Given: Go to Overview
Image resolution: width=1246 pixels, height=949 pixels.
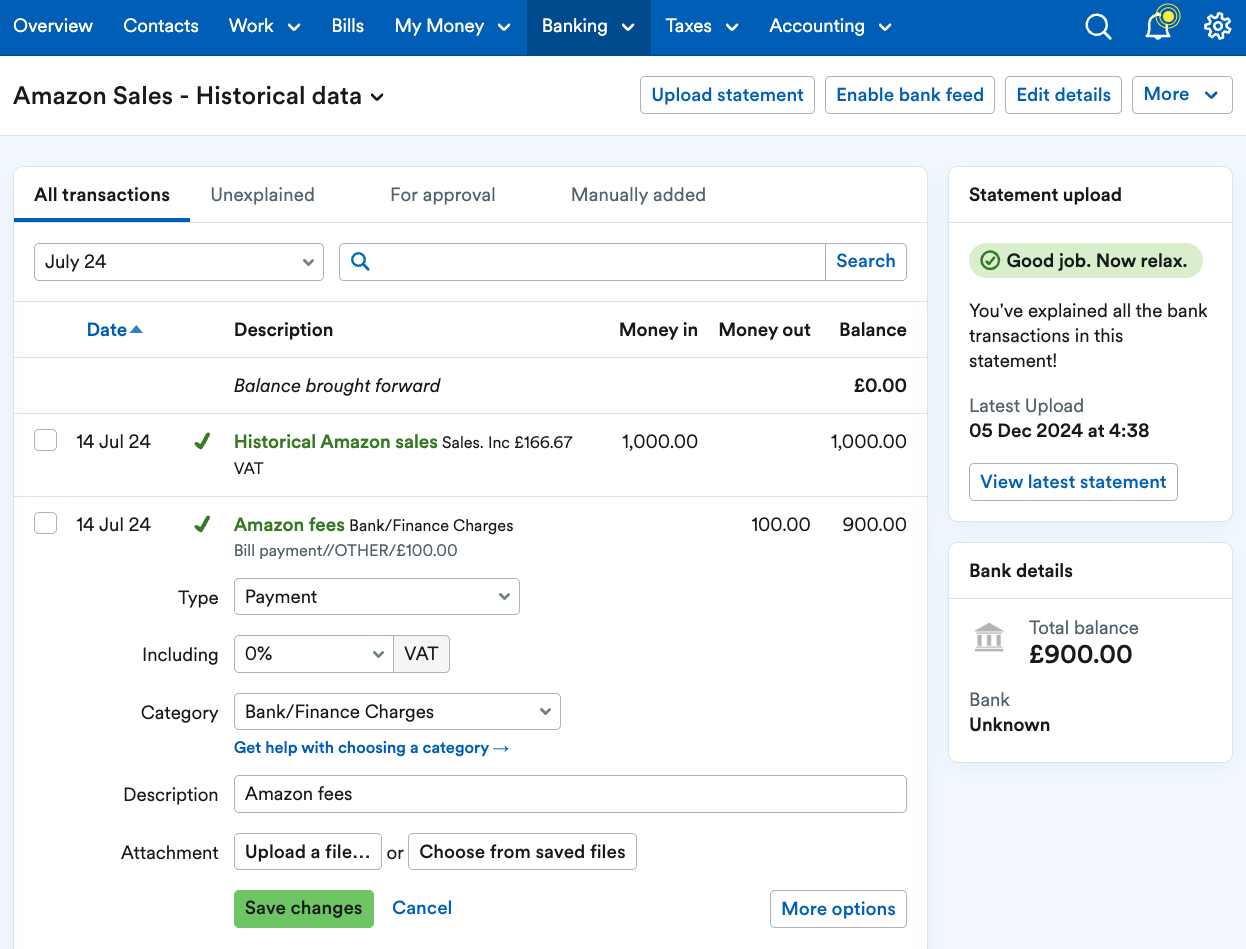Looking at the screenshot, I should point(53,27).
